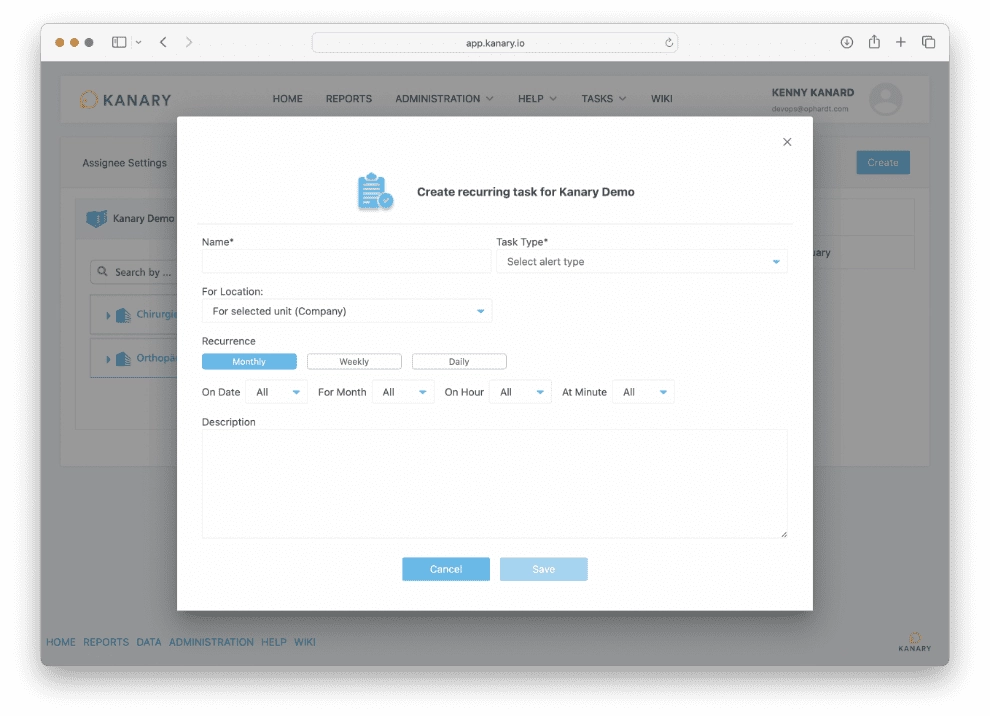
Task: Open the WIKI menu item
Action: click(x=662, y=98)
